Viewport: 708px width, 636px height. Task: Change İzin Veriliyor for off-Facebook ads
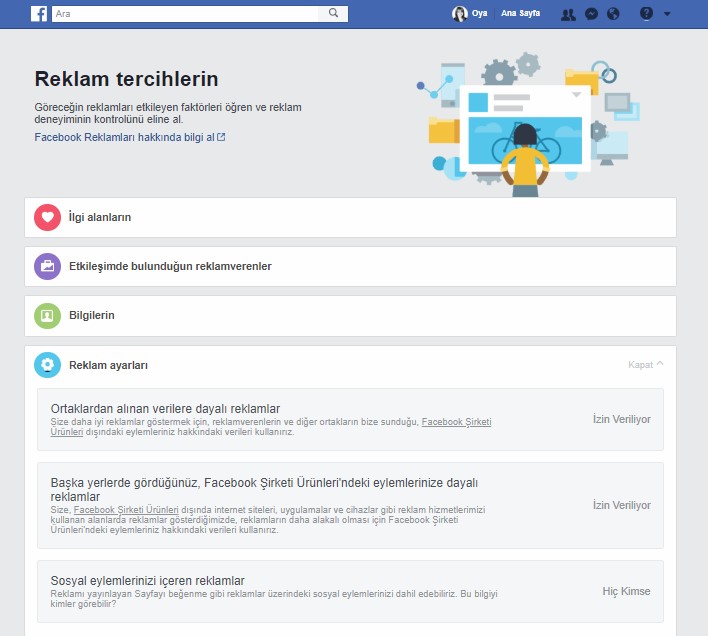pyautogui.click(x=622, y=505)
